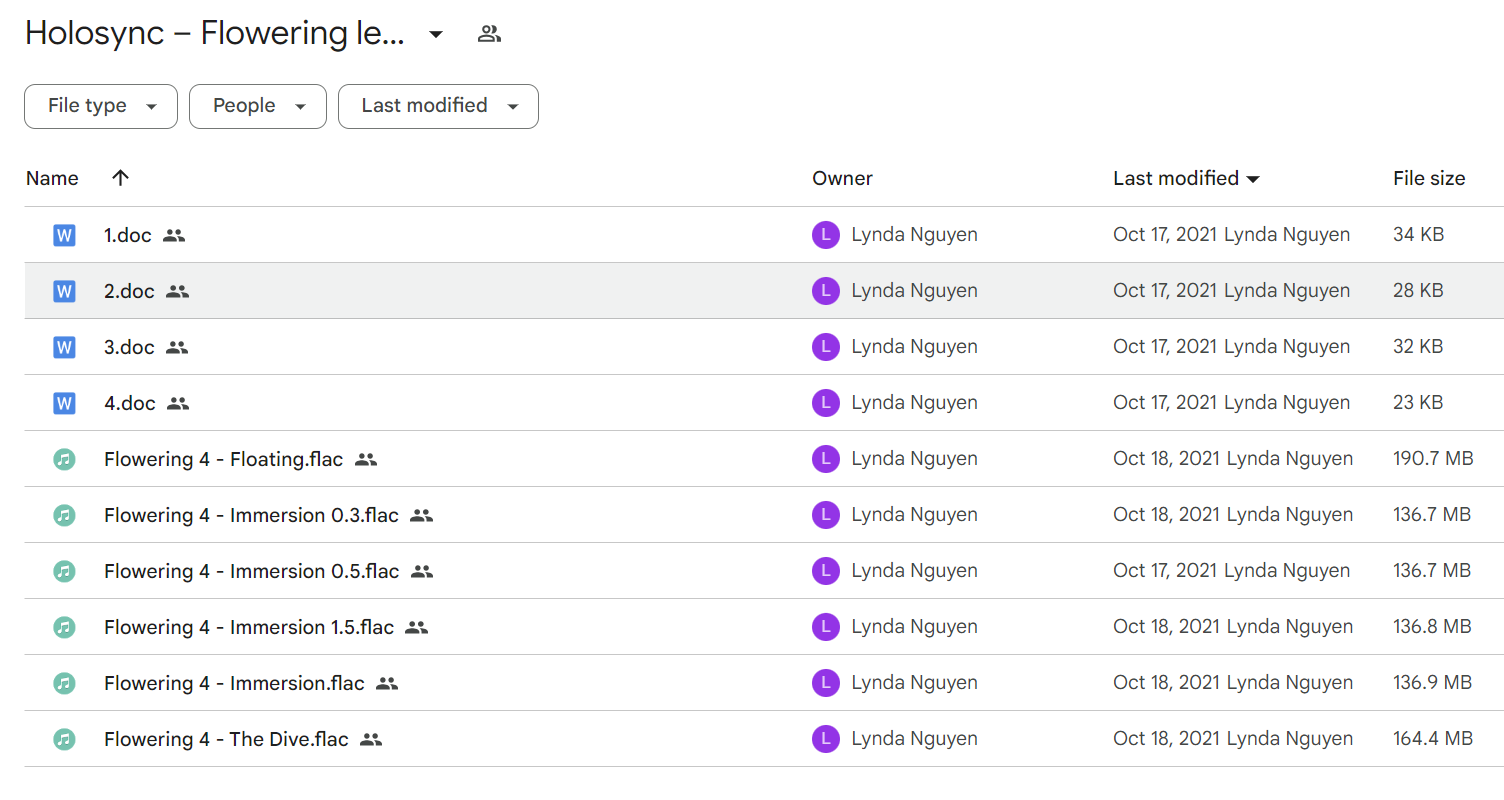Click the shared icon next to Immersion 0.5.flac

click(x=422, y=572)
